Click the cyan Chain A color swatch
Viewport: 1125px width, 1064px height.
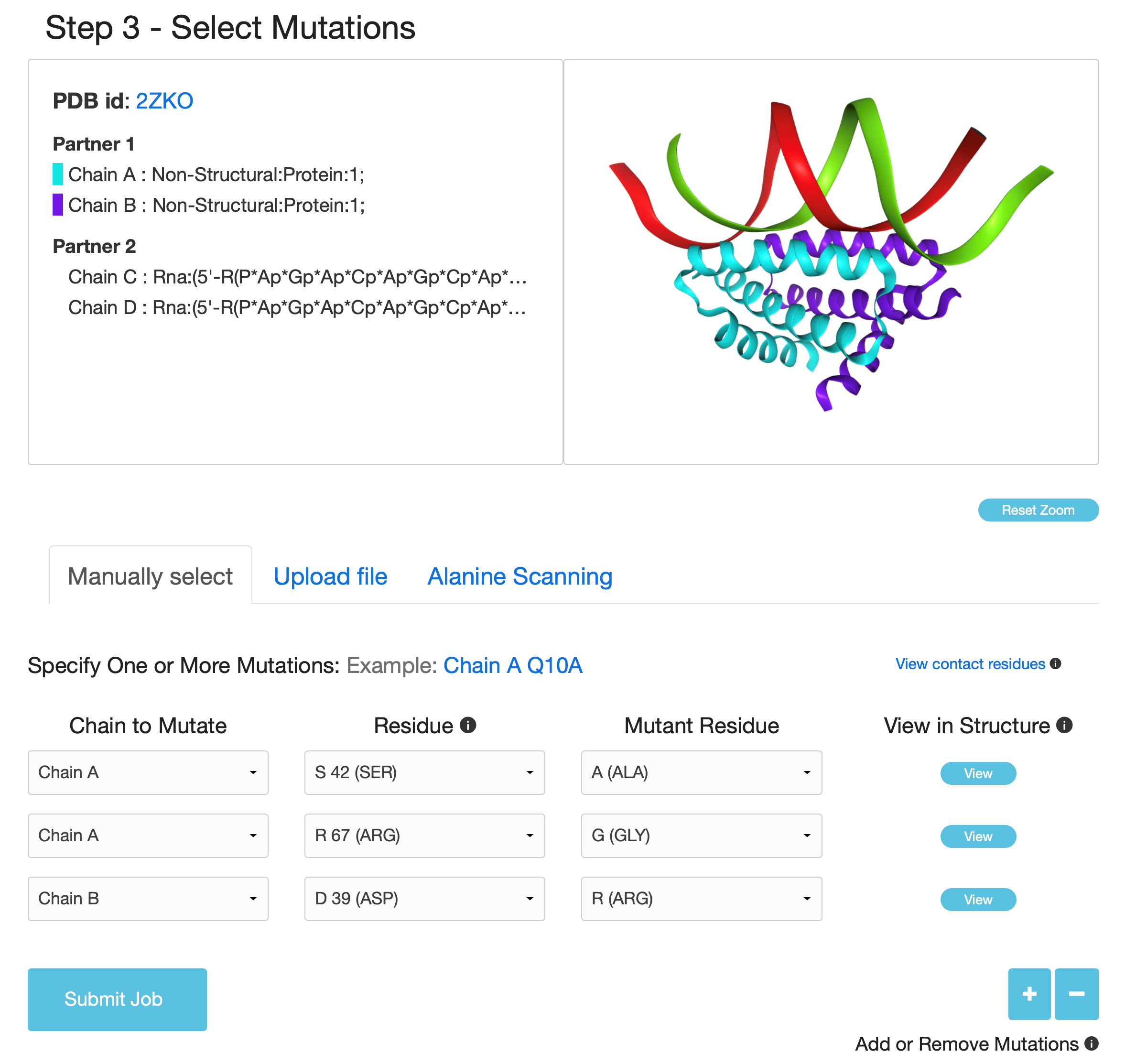click(x=58, y=174)
